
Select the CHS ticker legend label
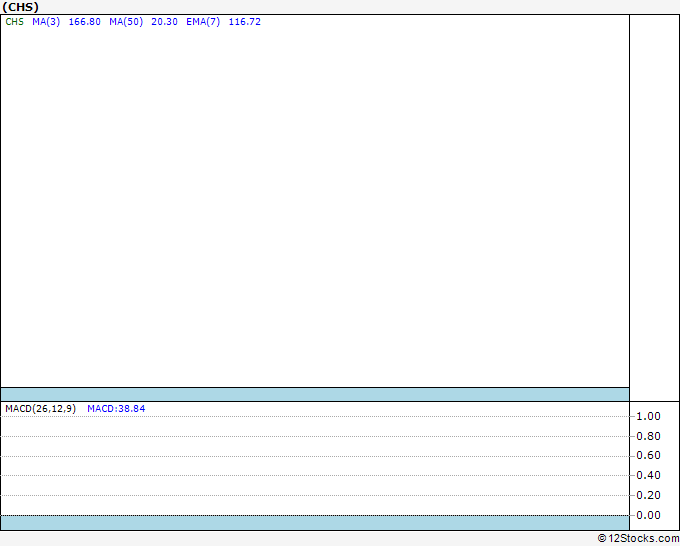pyautogui.click(x=14, y=22)
